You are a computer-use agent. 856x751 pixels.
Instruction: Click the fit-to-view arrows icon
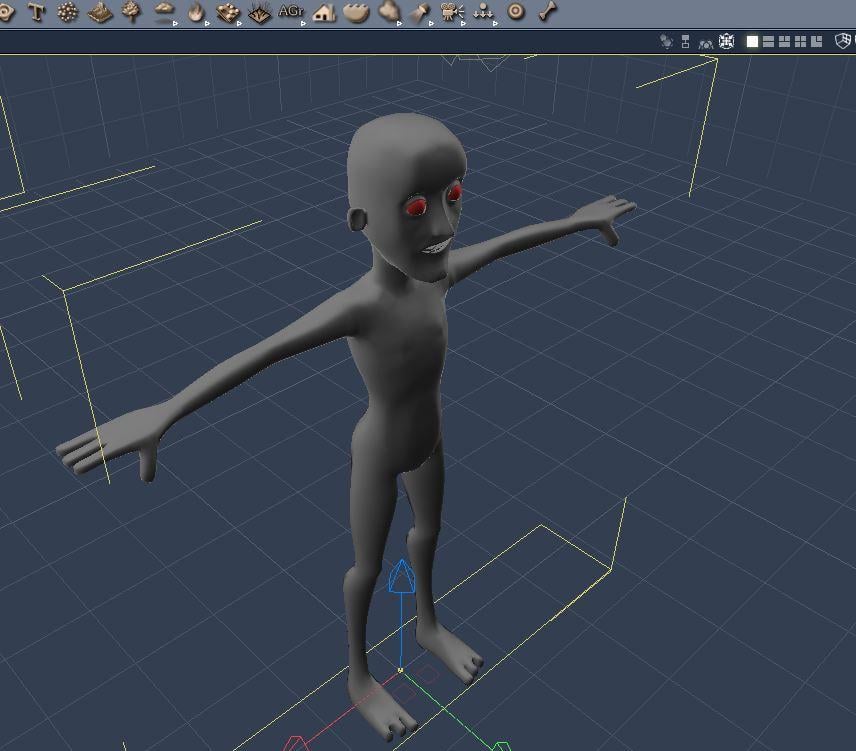pos(727,41)
